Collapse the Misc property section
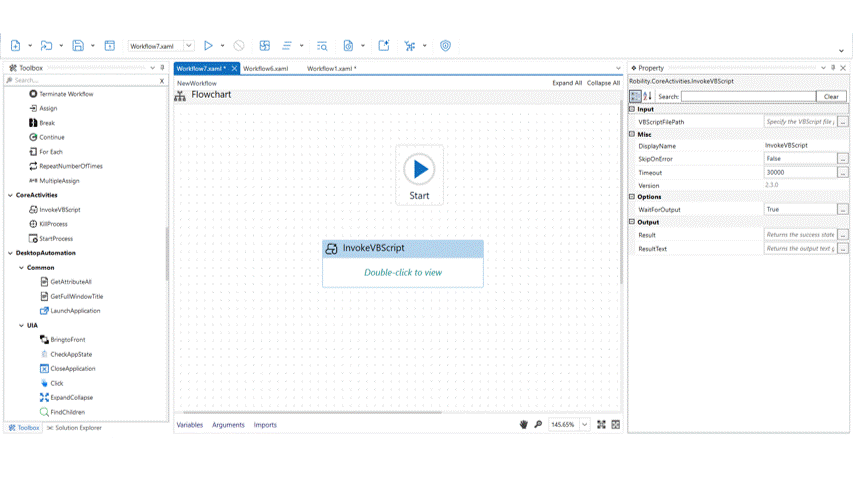The image size is (853, 480). 632,134
